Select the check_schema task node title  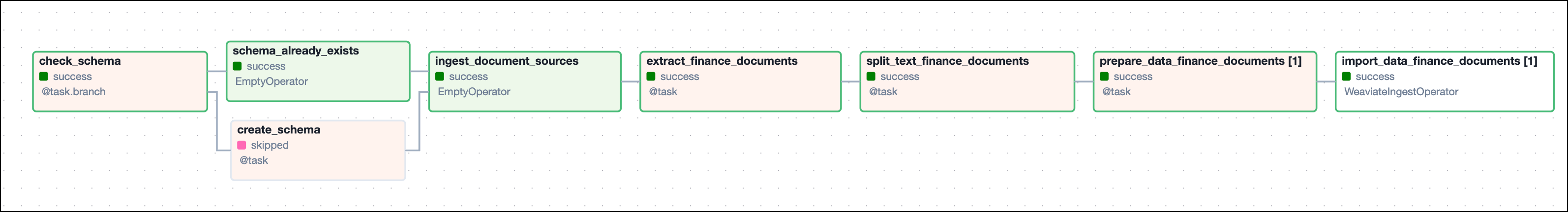pyautogui.click(x=80, y=61)
